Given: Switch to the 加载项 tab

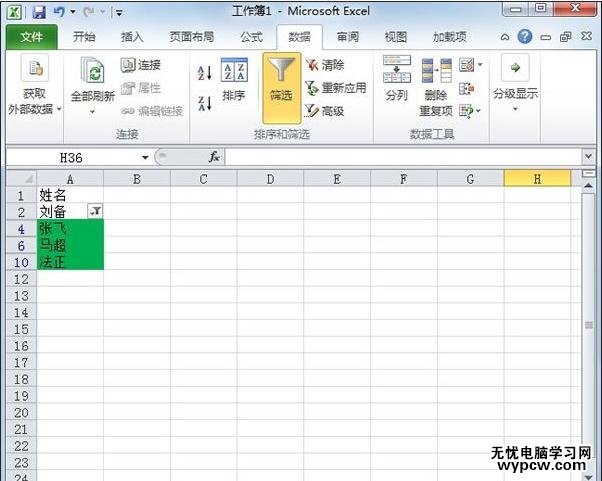Looking at the screenshot, I should point(450,37).
